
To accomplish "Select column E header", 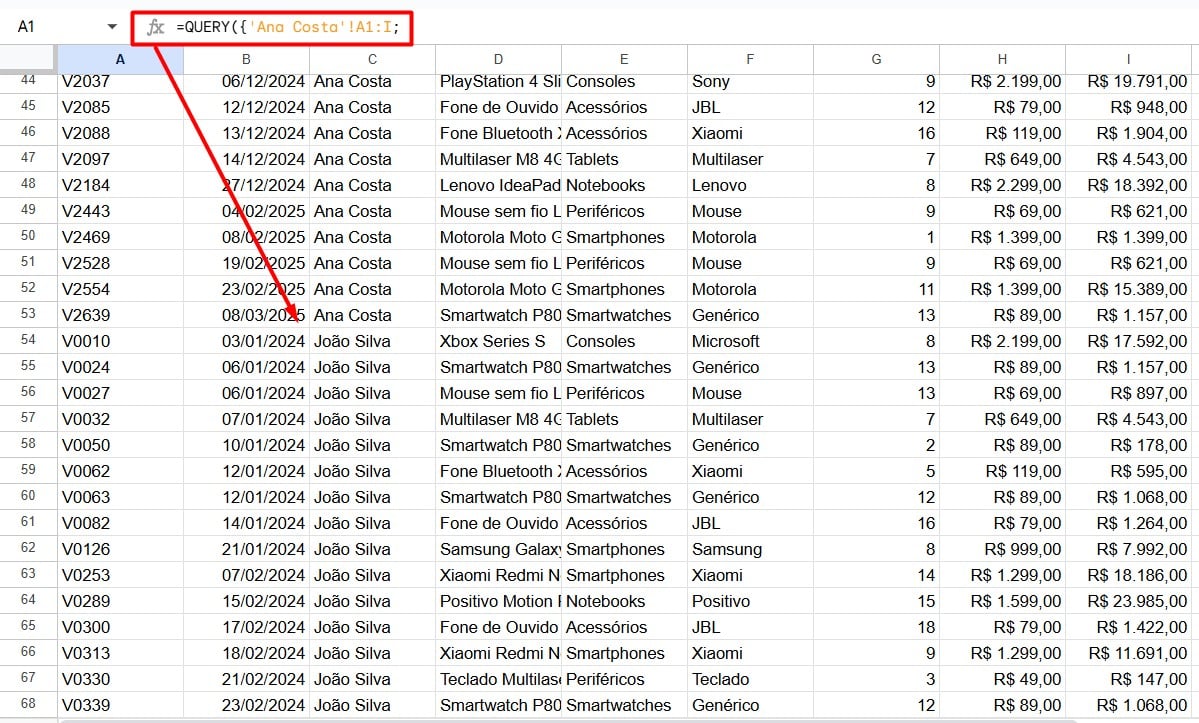I will coord(624,59).
